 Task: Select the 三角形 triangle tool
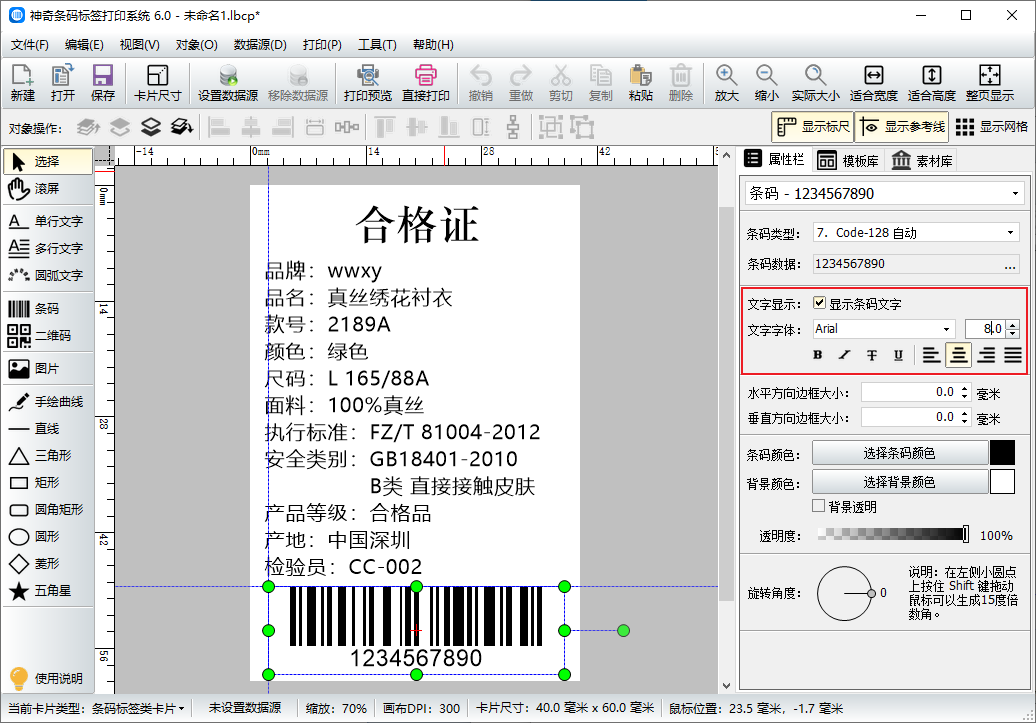coord(48,456)
